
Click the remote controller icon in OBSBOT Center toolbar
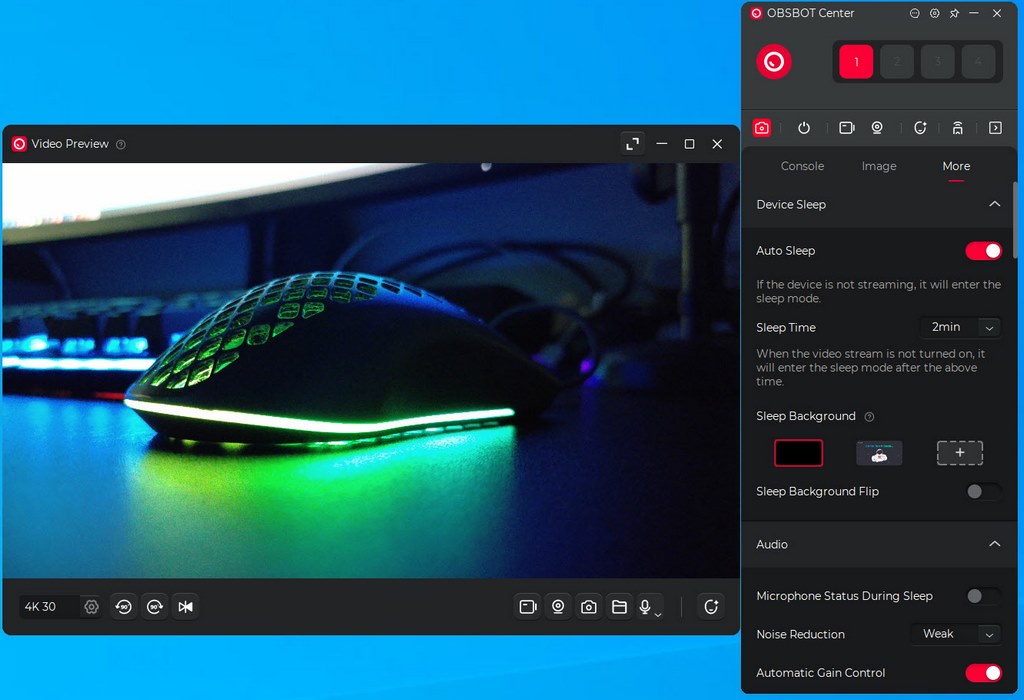coord(957,128)
